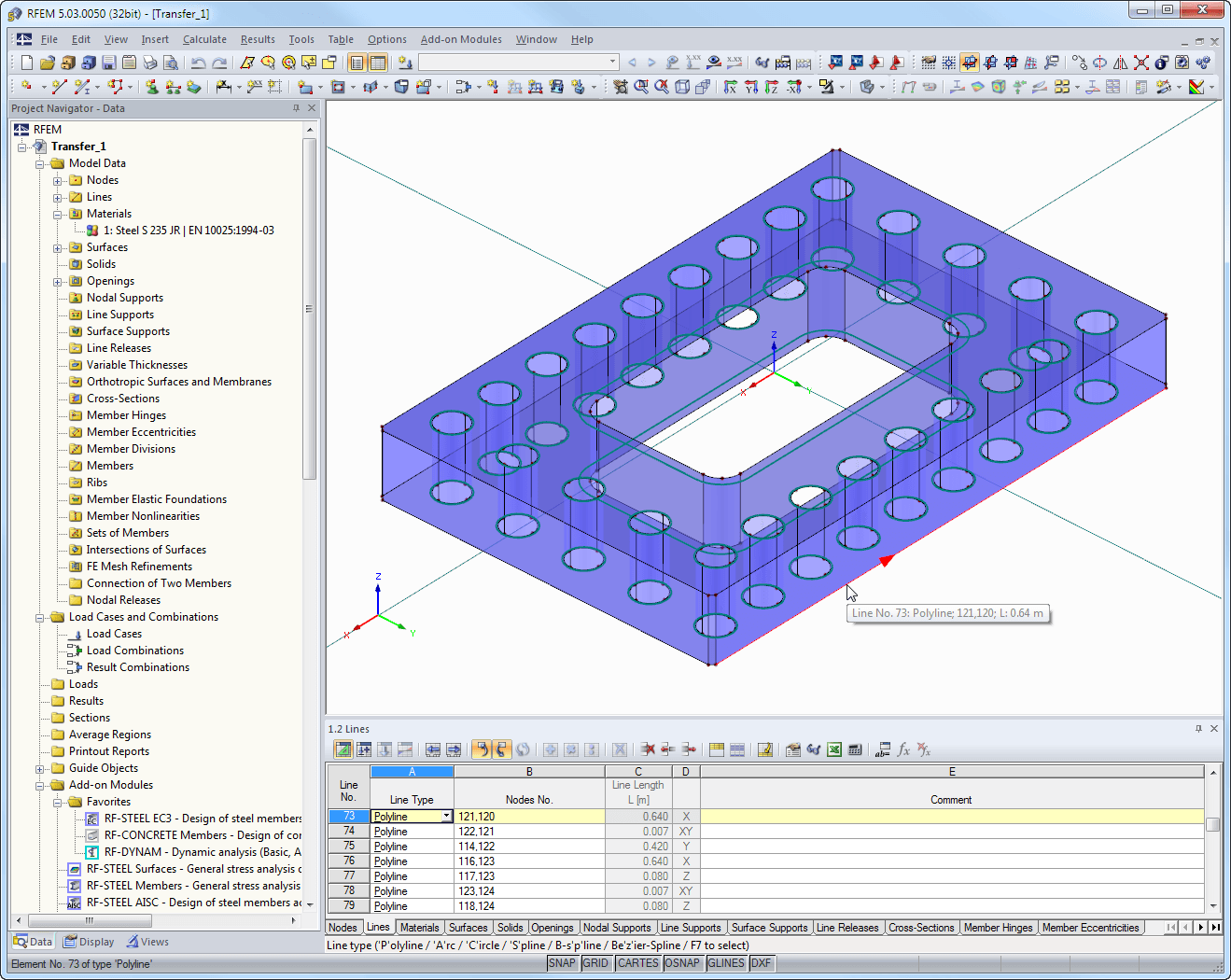
Task: Collapse the Model Data folder
Action: [40, 164]
